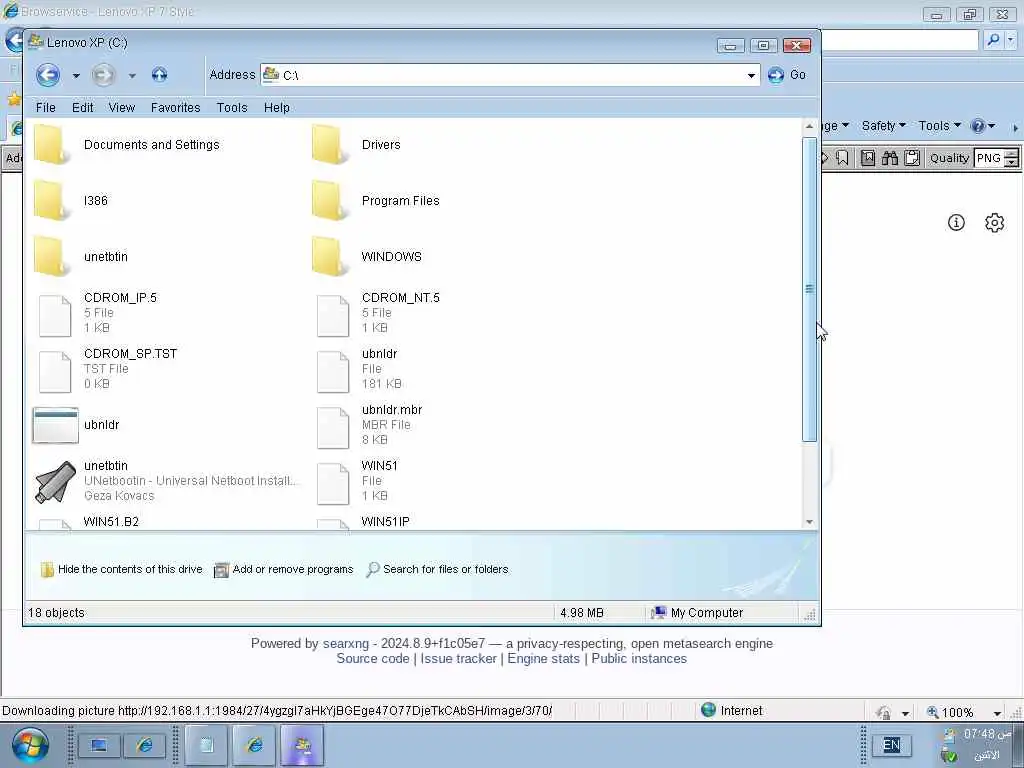1024x768 pixels.
Task: Select the WIN51 file
Action: pos(357,481)
